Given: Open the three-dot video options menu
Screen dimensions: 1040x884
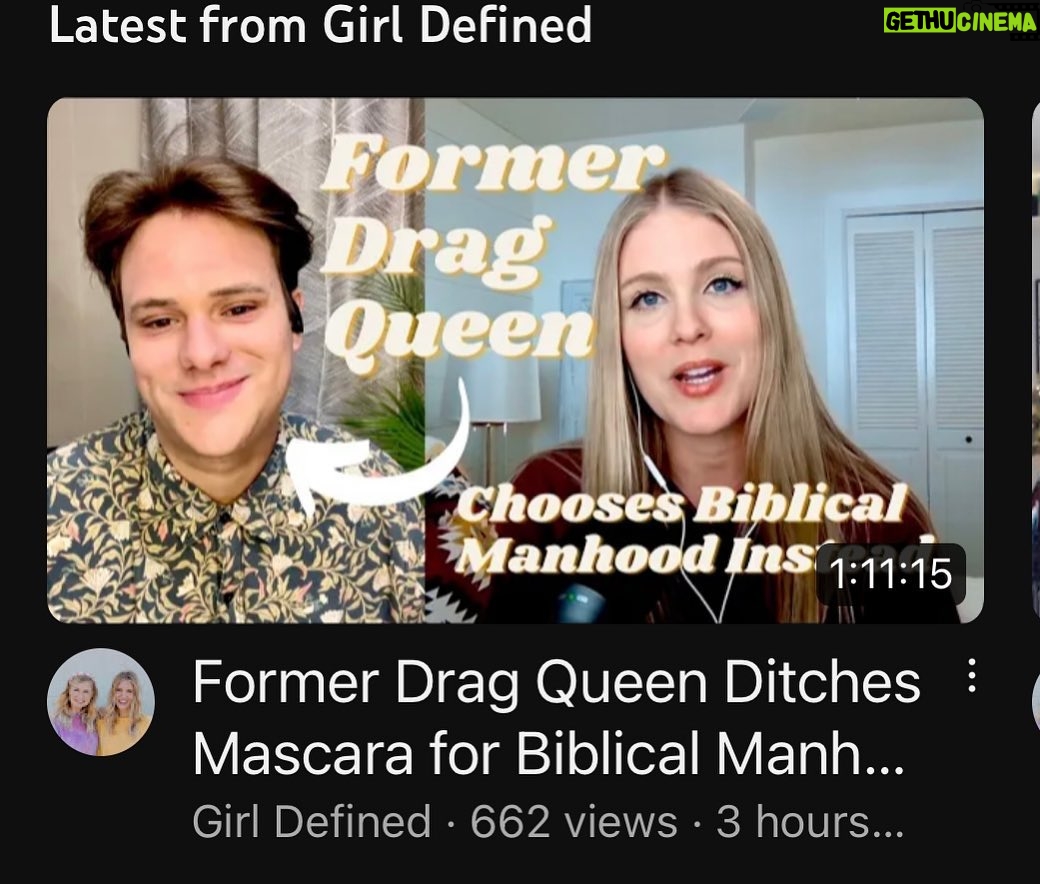Looking at the screenshot, I should click(971, 676).
